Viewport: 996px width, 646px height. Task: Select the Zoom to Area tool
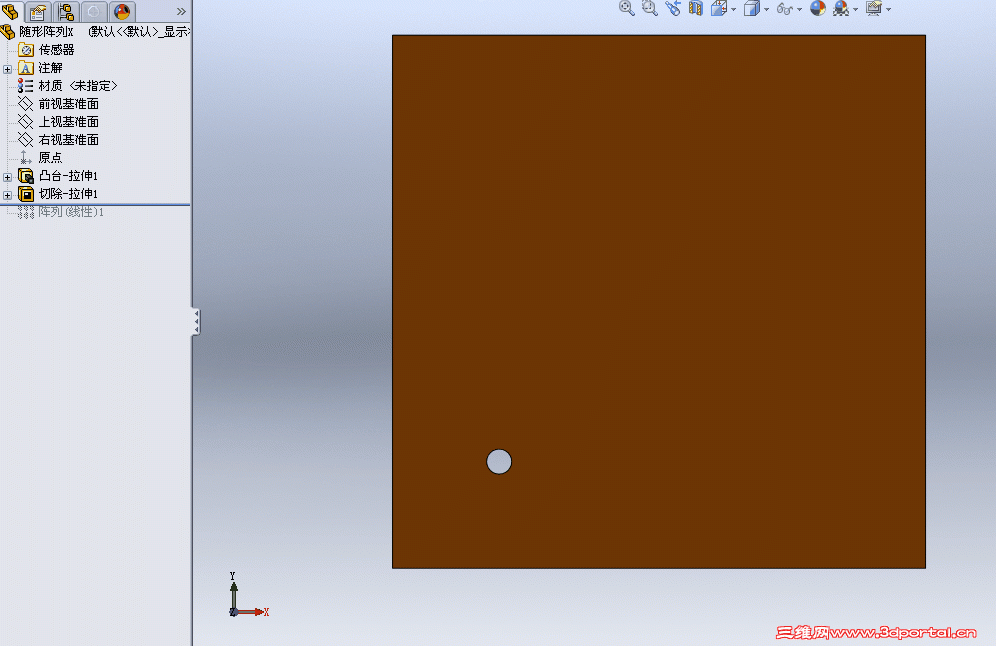coord(649,8)
